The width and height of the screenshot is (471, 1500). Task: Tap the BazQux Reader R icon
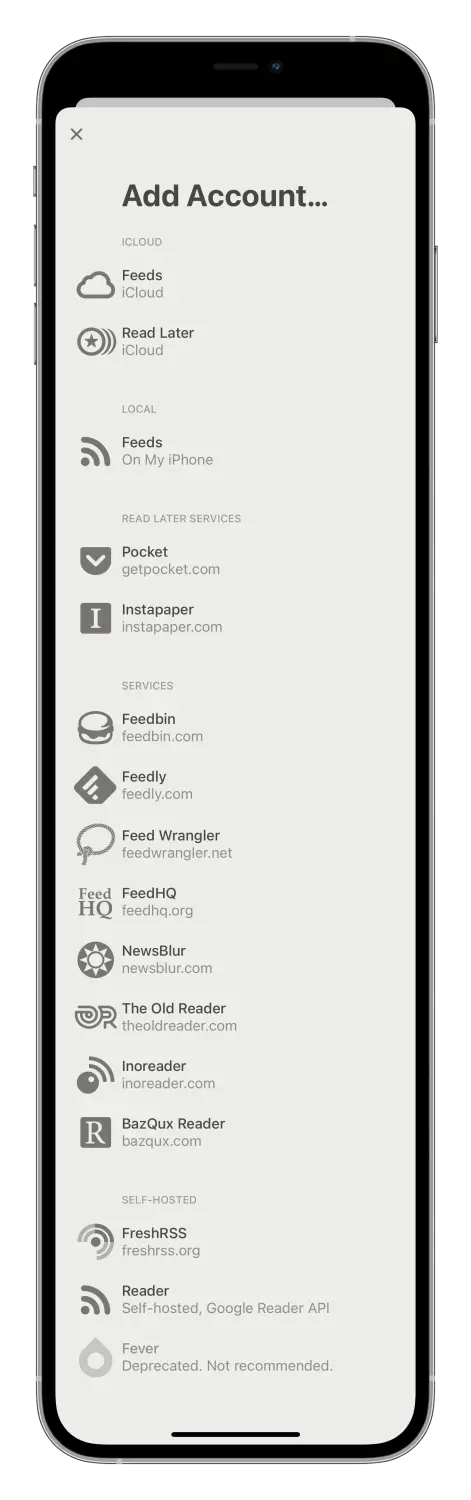point(96,1132)
